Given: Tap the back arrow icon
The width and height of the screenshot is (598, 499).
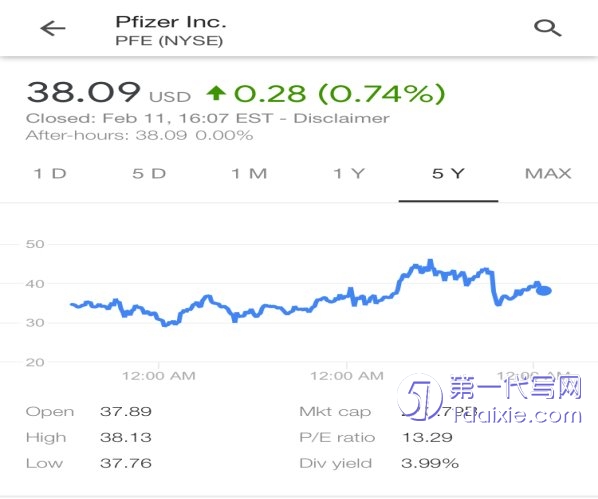Looking at the screenshot, I should point(53,29).
